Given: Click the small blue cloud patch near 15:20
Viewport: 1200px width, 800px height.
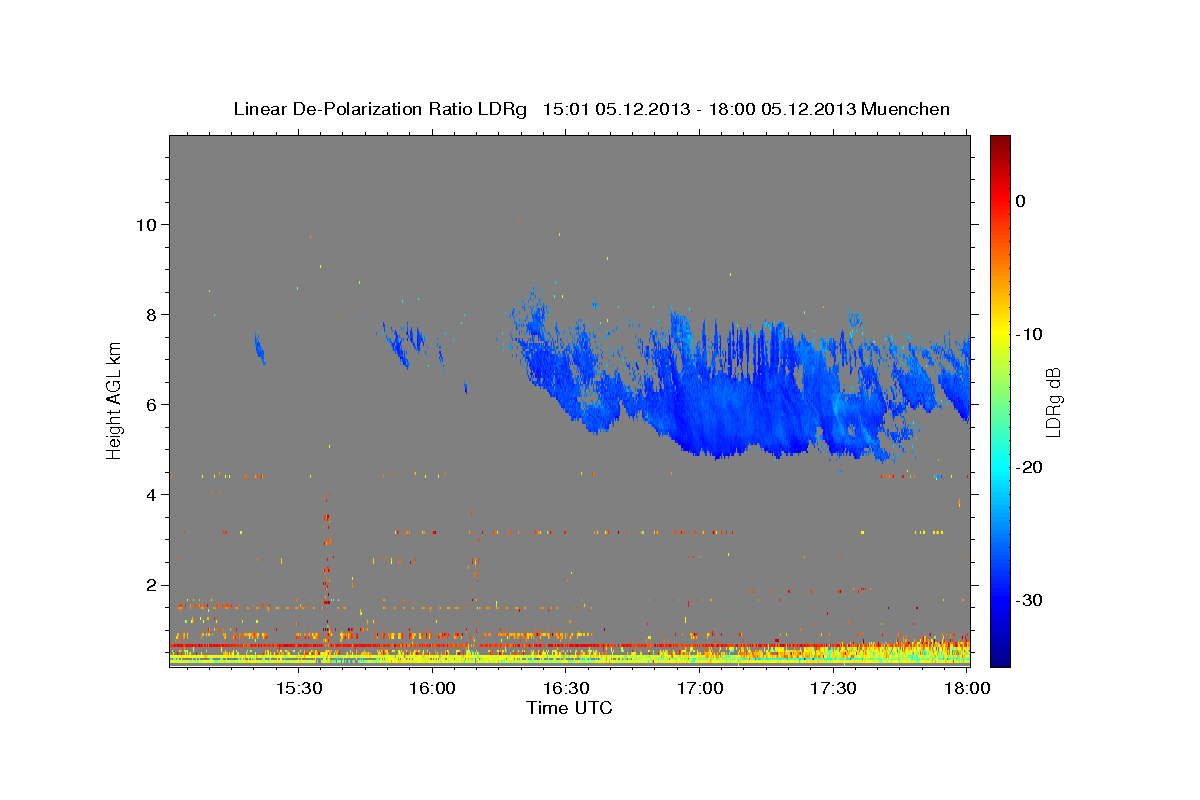Looking at the screenshot, I should point(260,348).
